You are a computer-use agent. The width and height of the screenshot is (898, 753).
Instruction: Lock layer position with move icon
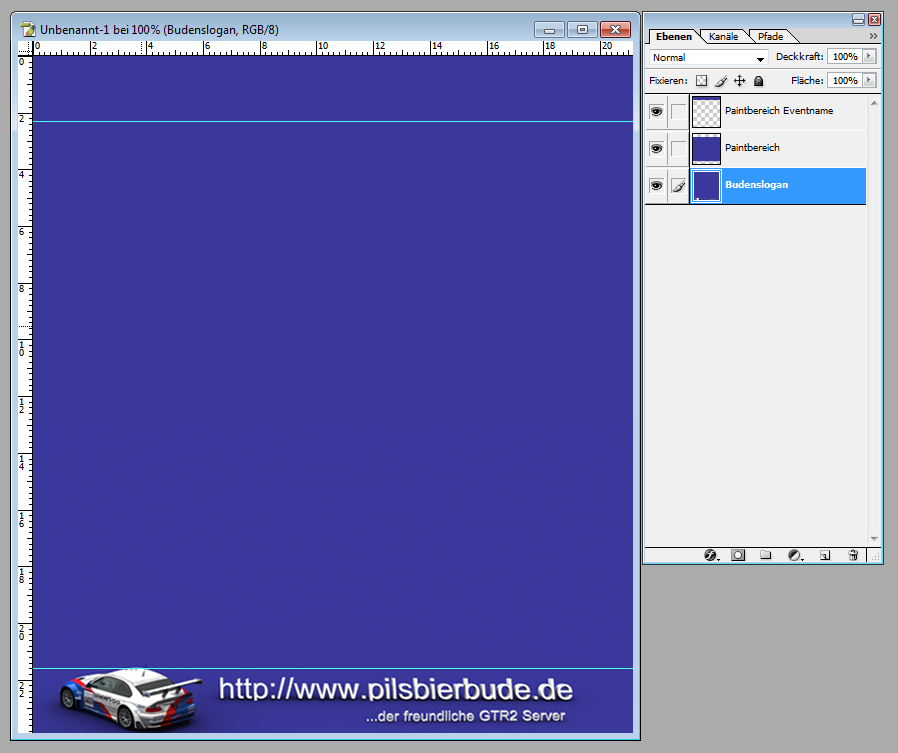[x=739, y=81]
